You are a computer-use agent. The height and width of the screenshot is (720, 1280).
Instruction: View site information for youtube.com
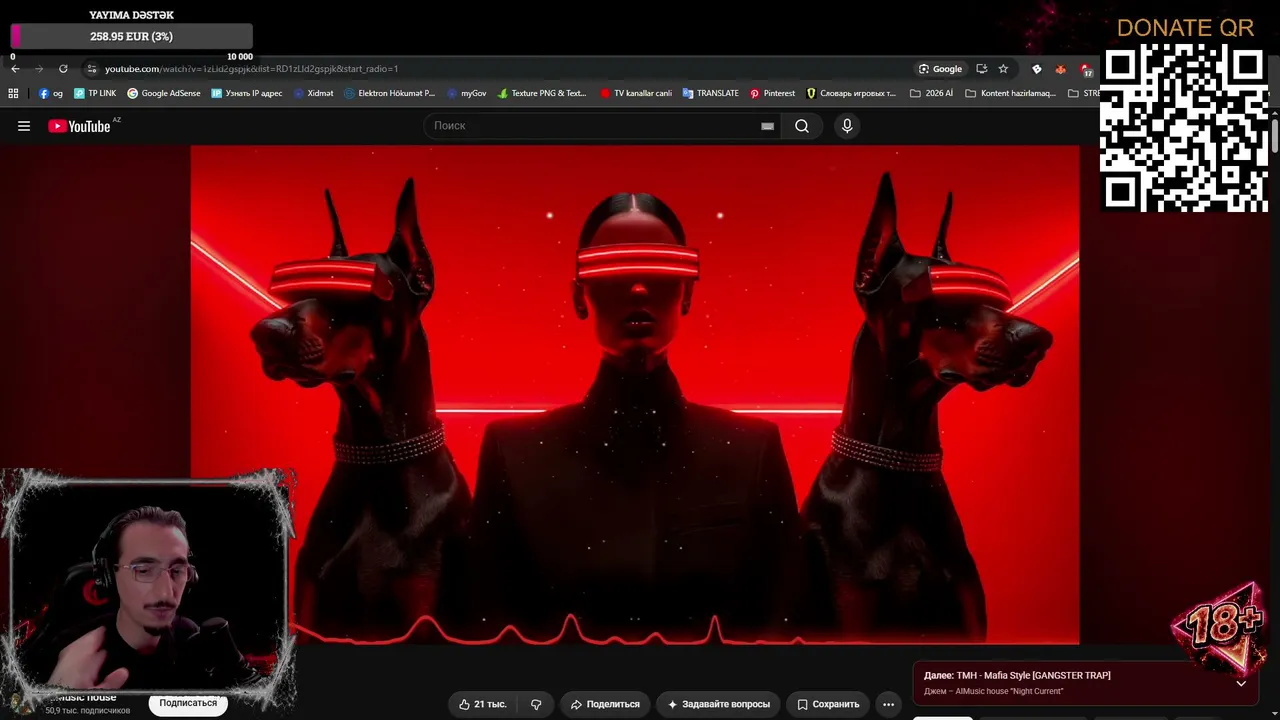tap(92, 69)
